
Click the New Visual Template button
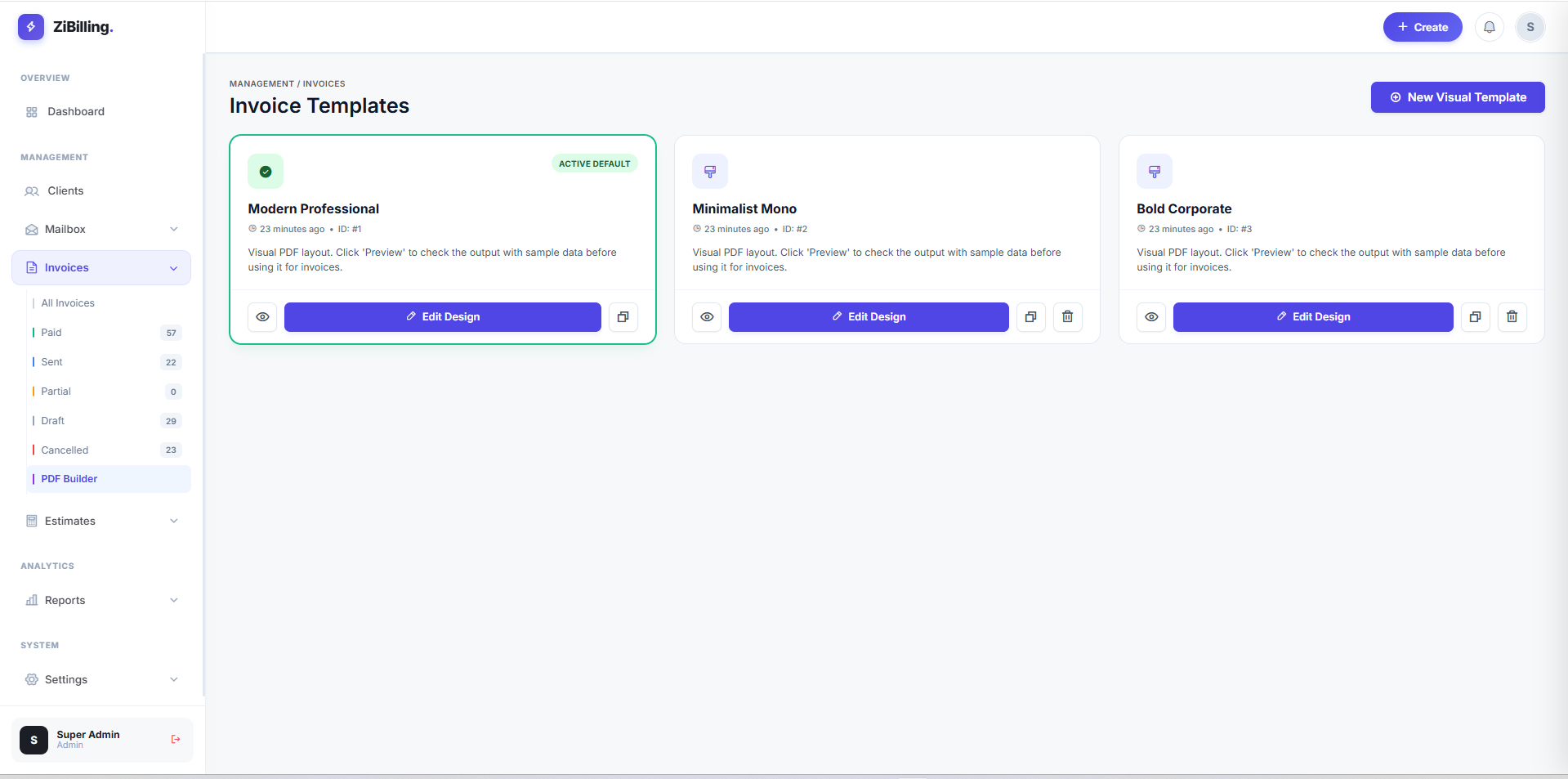click(1457, 97)
